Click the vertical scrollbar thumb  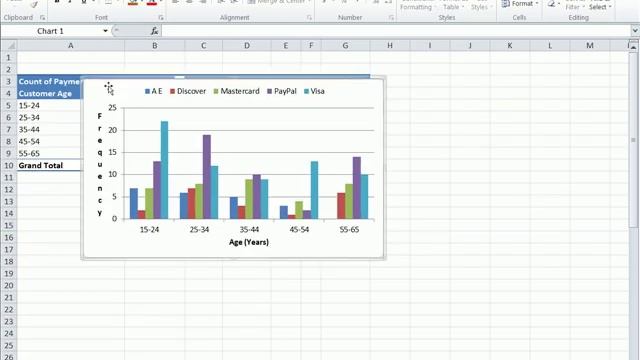pos(633,140)
